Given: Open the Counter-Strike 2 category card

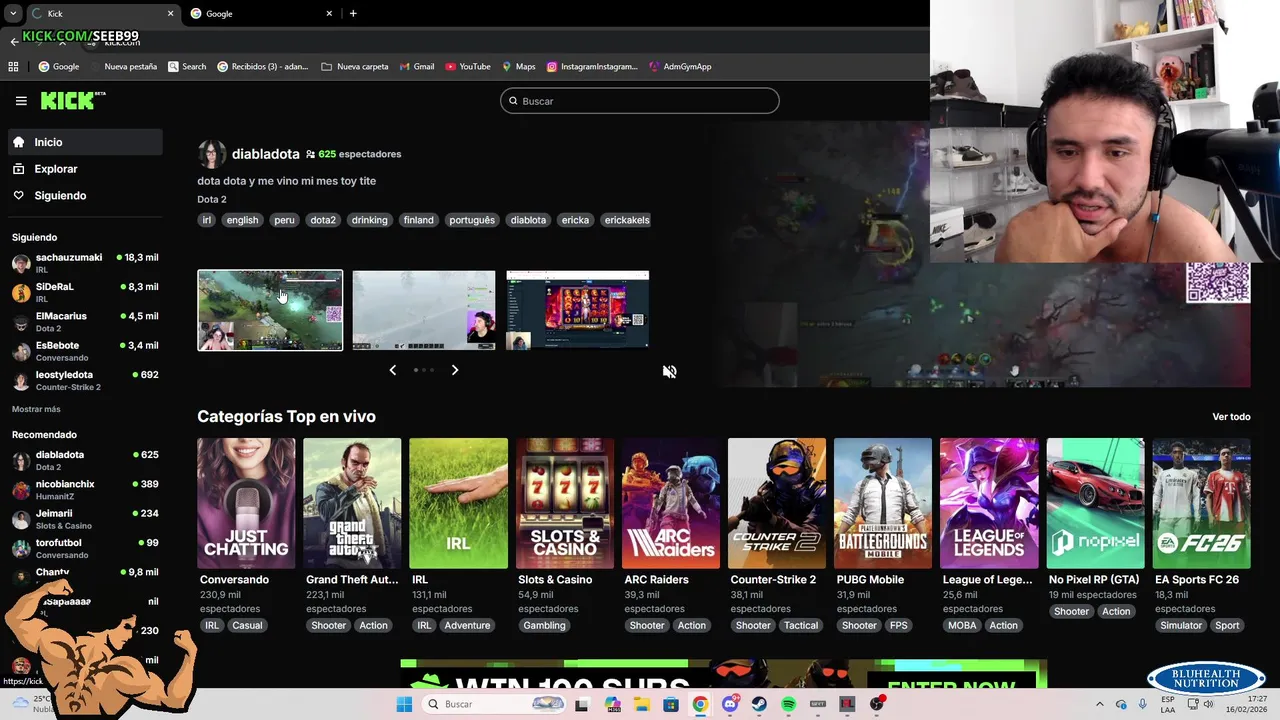Looking at the screenshot, I should [x=777, y=503].
